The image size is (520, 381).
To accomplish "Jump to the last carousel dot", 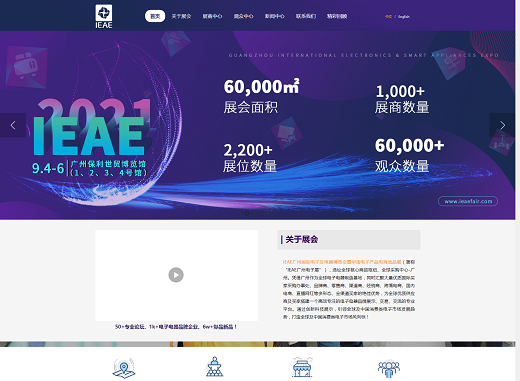I will pos(275,213).
